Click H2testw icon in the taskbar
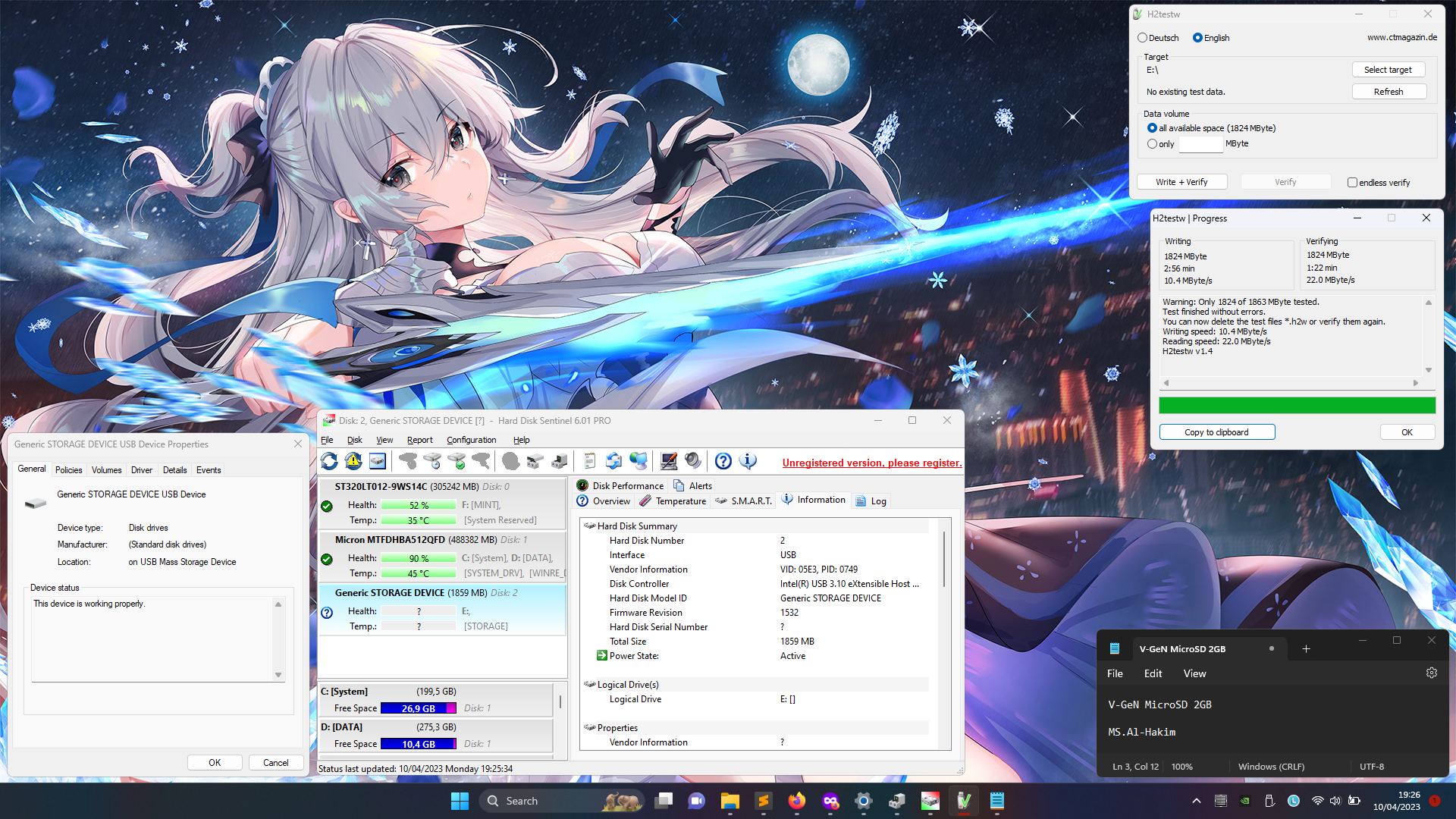This screenshot has height=819, width=1456. (964, 801)
